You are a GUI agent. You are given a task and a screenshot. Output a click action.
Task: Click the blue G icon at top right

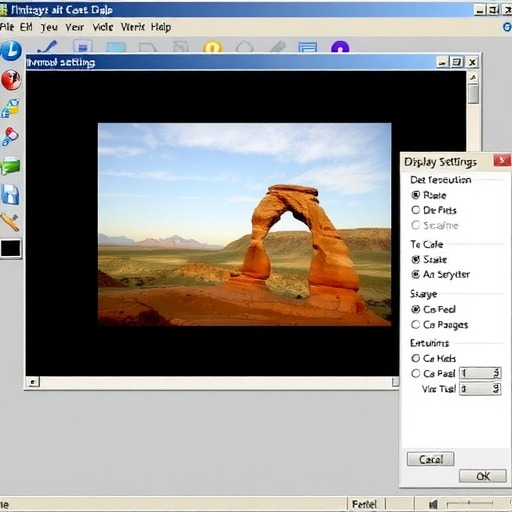pos(507,27)
